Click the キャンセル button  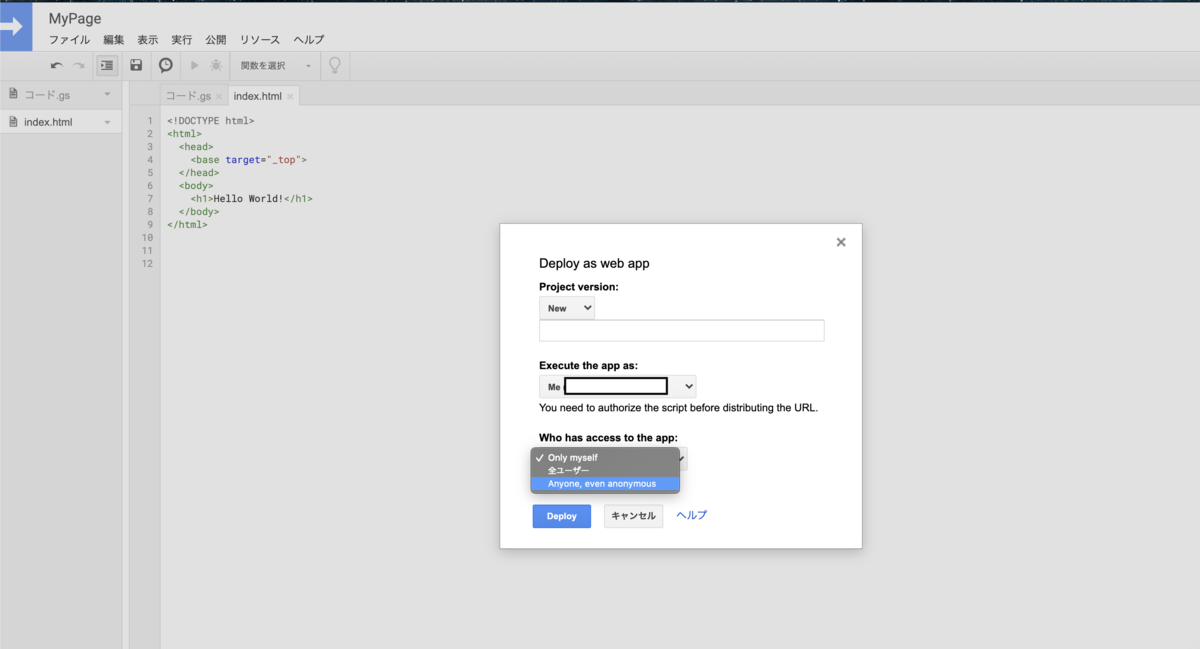633,516
